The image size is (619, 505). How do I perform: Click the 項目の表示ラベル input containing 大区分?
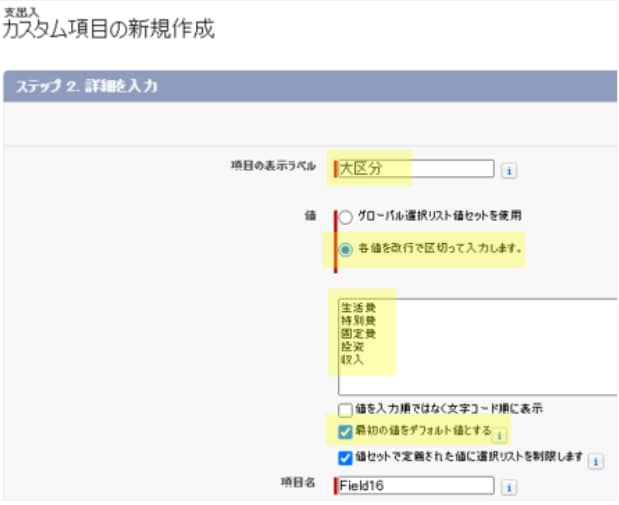(416, 169)
